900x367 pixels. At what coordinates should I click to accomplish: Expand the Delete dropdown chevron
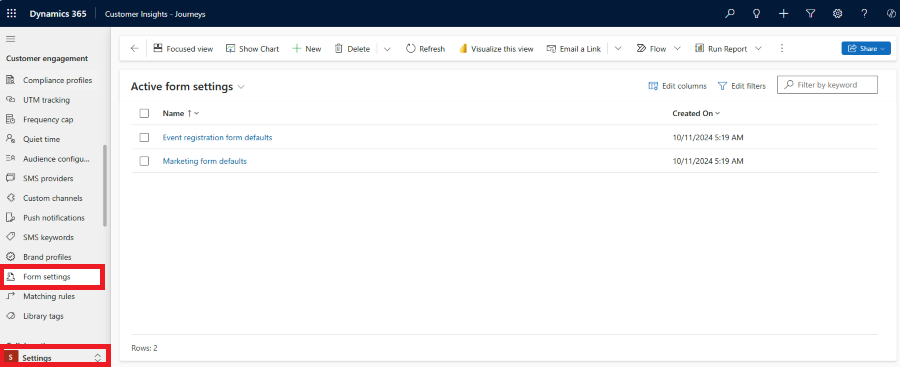click(387, 49)
